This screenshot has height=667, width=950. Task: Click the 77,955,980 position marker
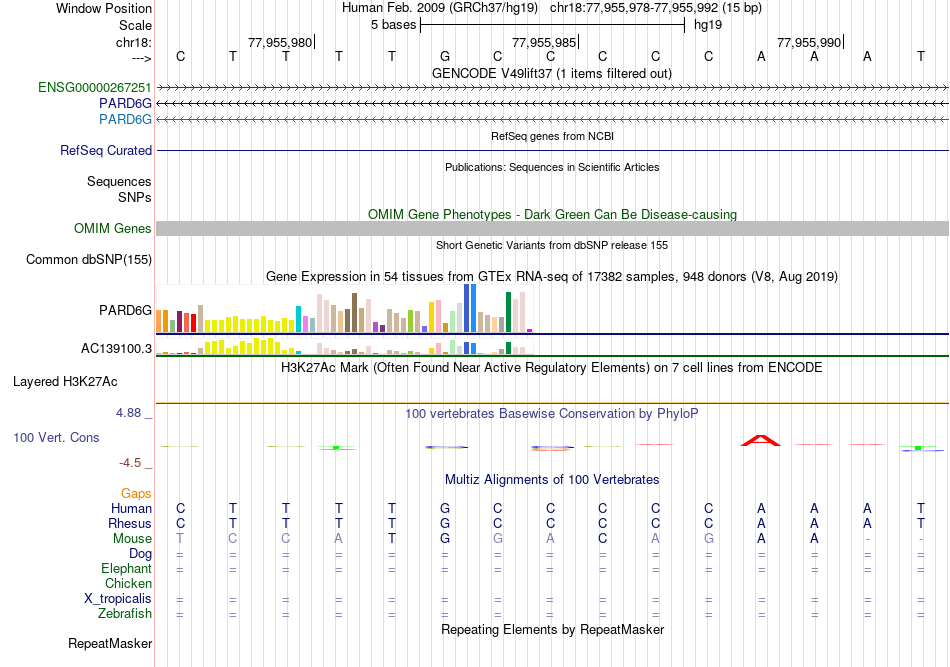point(281,42)
